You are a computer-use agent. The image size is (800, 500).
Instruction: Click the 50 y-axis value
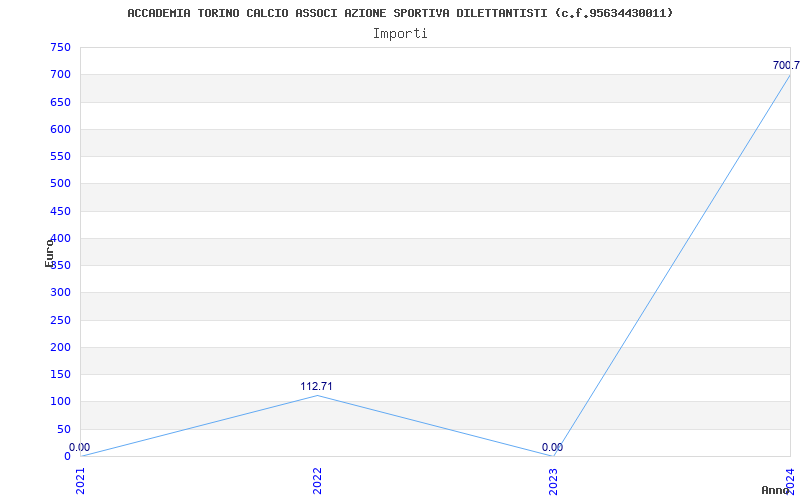click(x=64, y=429)
